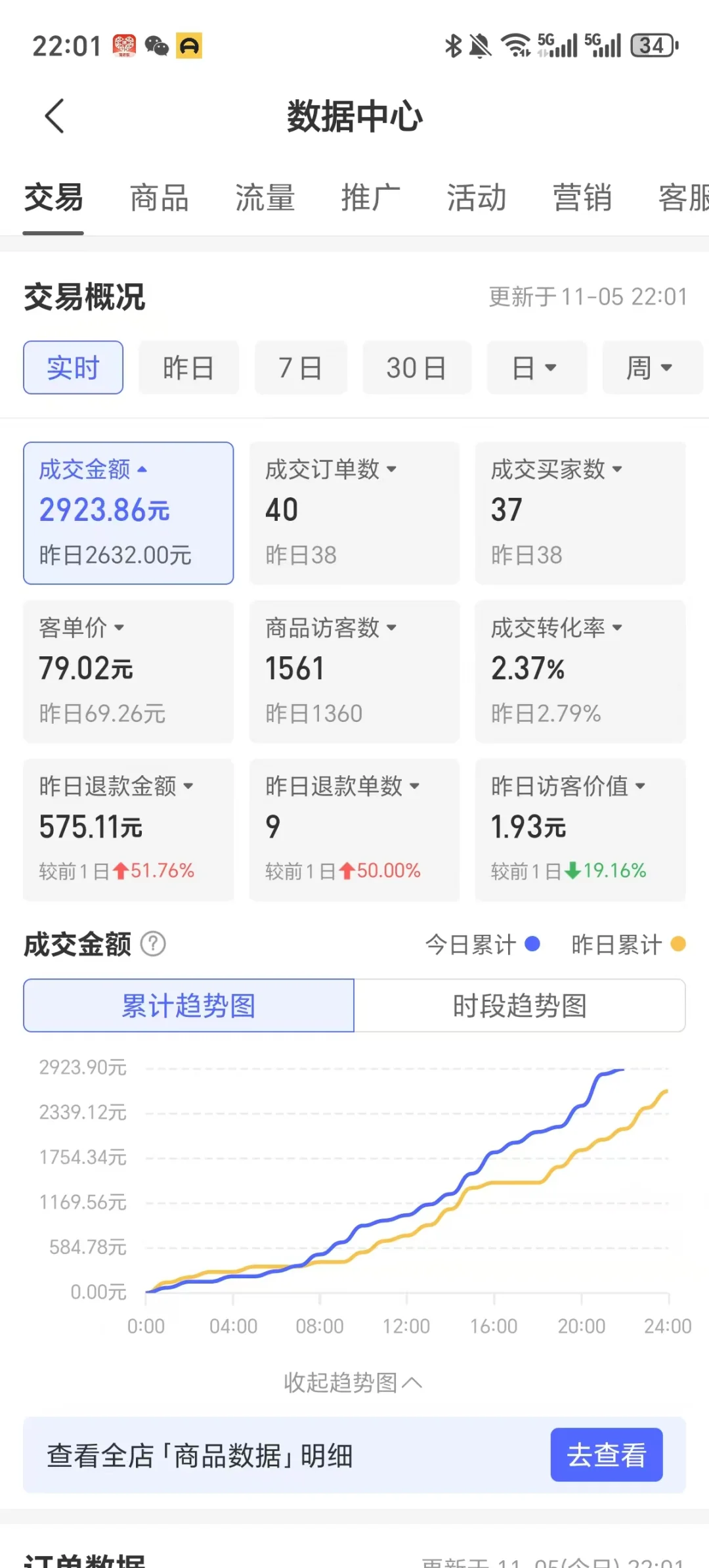Tap 去查看 button
The height and width of the screenshot is (1568, 709).
pyautogui.click(x=607, y=1454)
